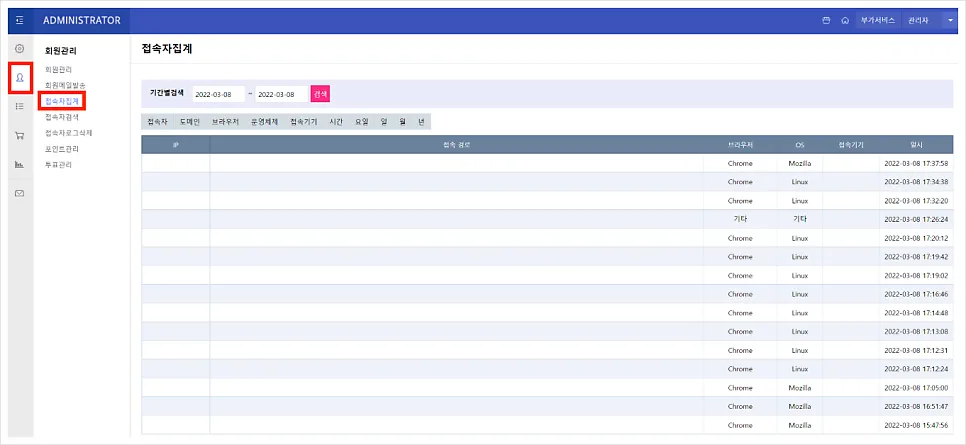Go to the home icon in header
This screenshot has height=445, width=966.
(845, 20)
